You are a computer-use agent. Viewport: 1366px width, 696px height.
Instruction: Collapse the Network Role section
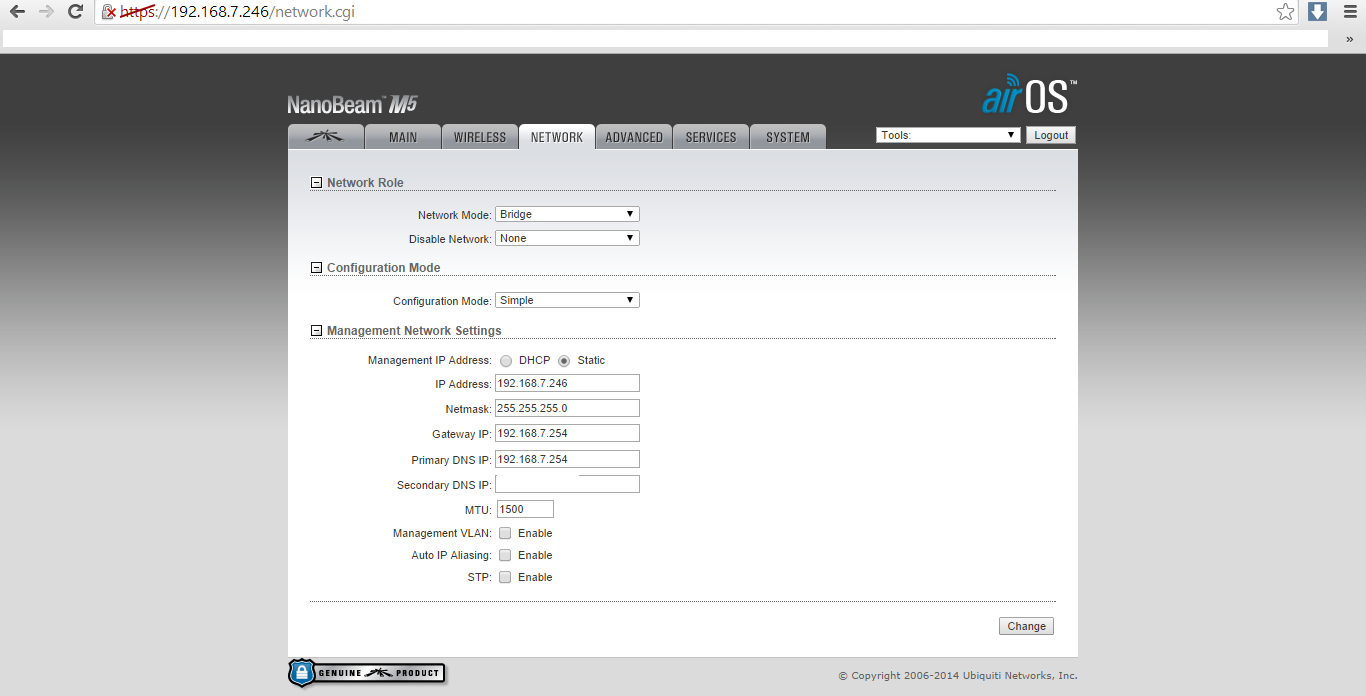tap(317, 183)
